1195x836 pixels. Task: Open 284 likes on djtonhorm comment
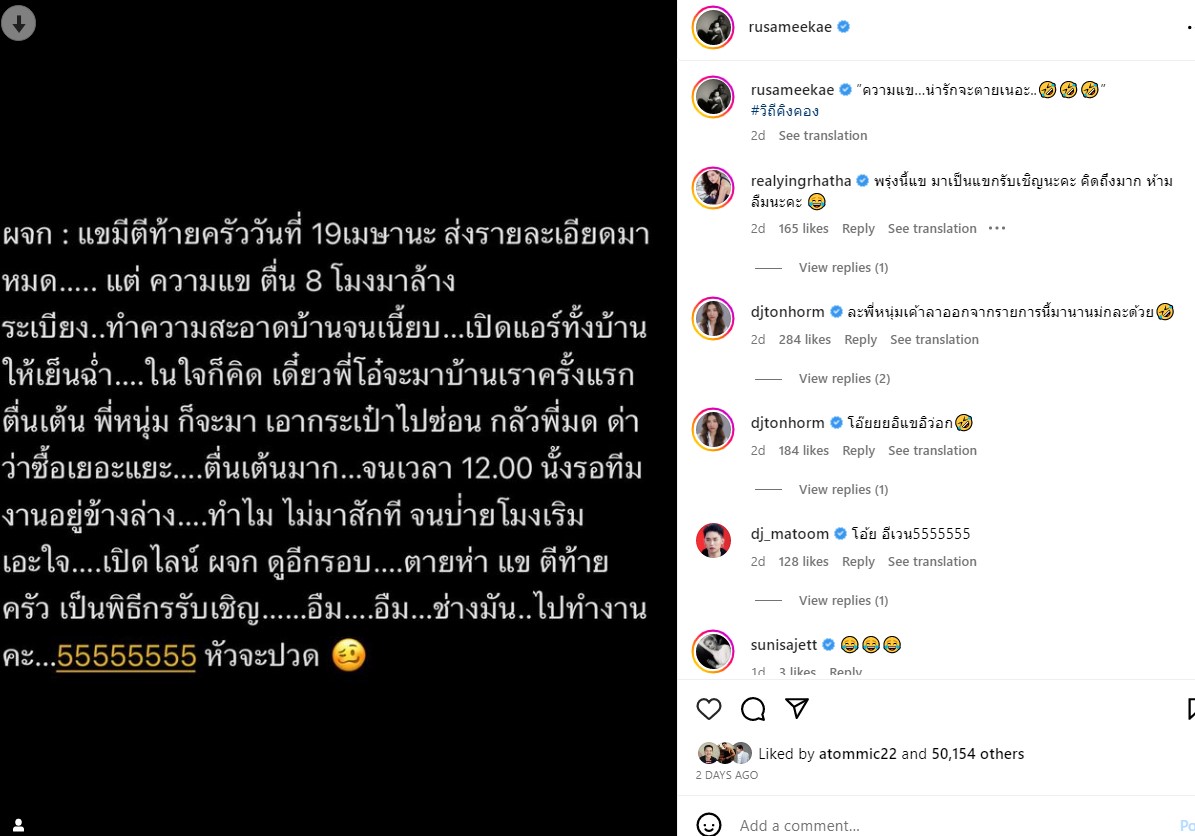804,340
